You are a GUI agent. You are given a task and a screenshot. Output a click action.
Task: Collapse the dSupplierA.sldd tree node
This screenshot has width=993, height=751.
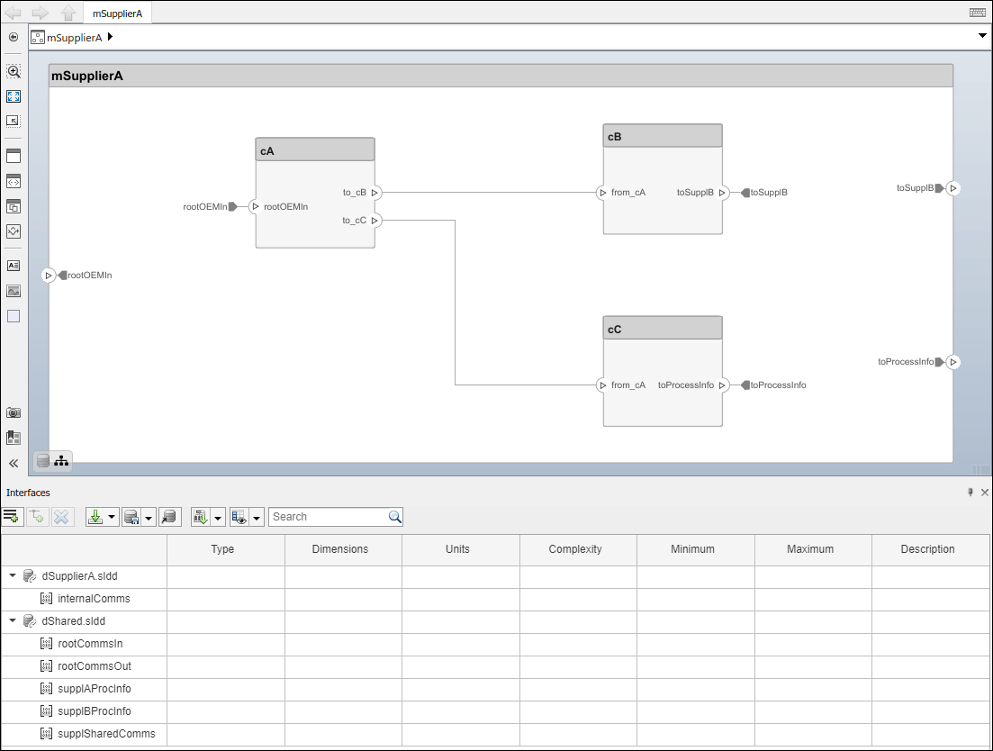[14, 576]
